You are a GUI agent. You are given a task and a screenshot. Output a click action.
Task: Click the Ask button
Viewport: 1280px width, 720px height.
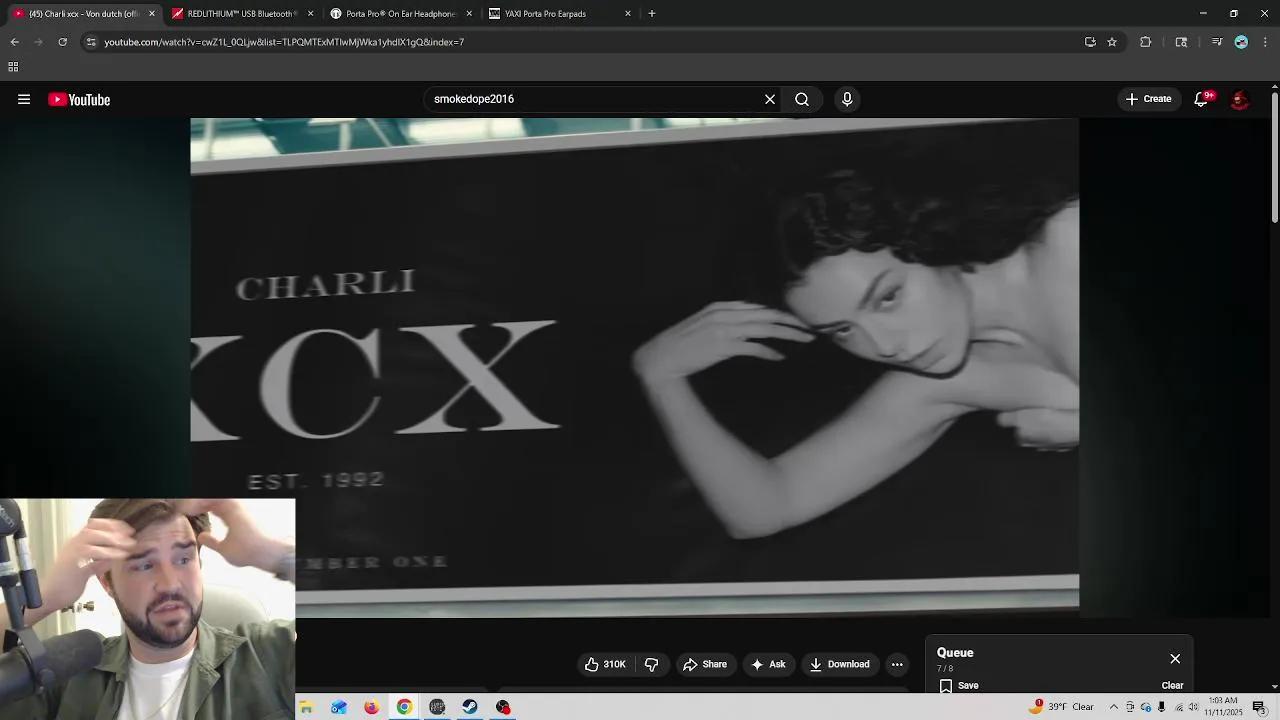click(768, 664)
